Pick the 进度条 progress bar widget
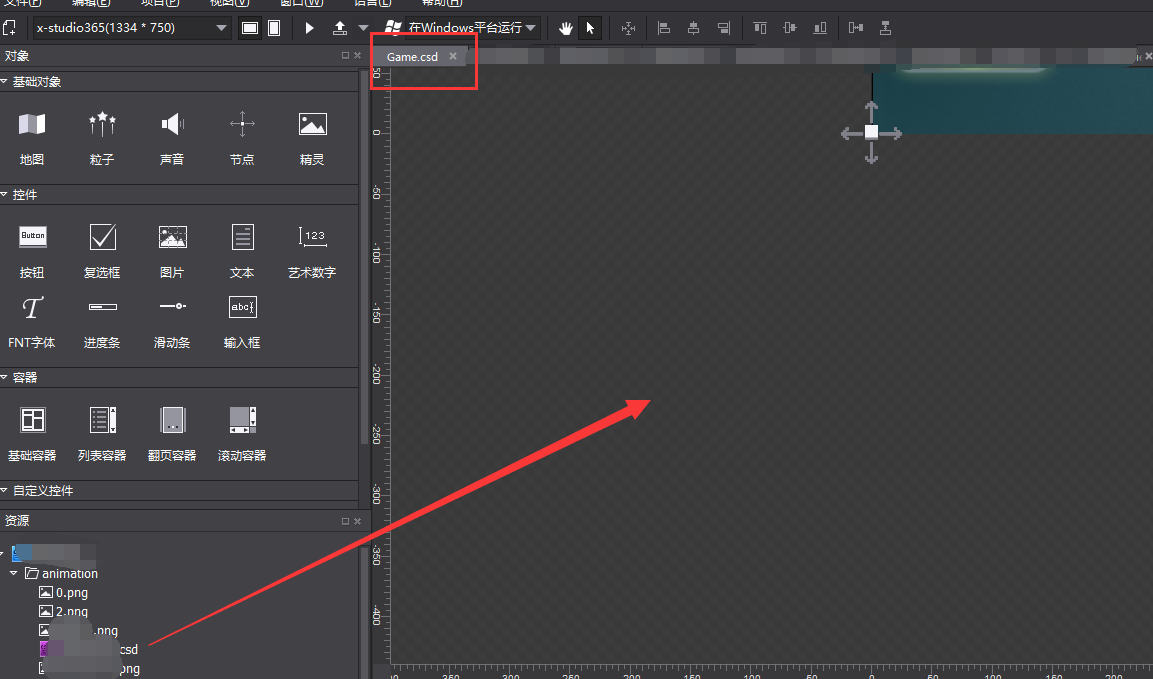Image resolution: width=1153 pixels, height=679 pixels. pos(101,321)
